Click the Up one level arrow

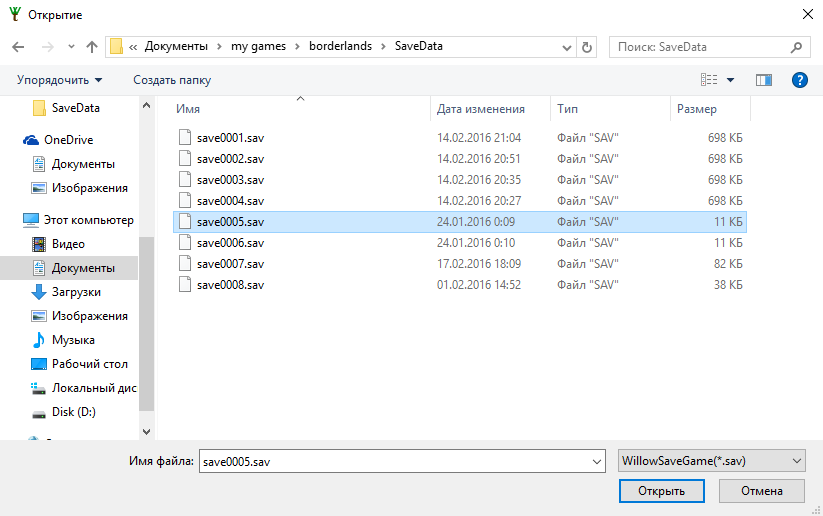[92, 47]
